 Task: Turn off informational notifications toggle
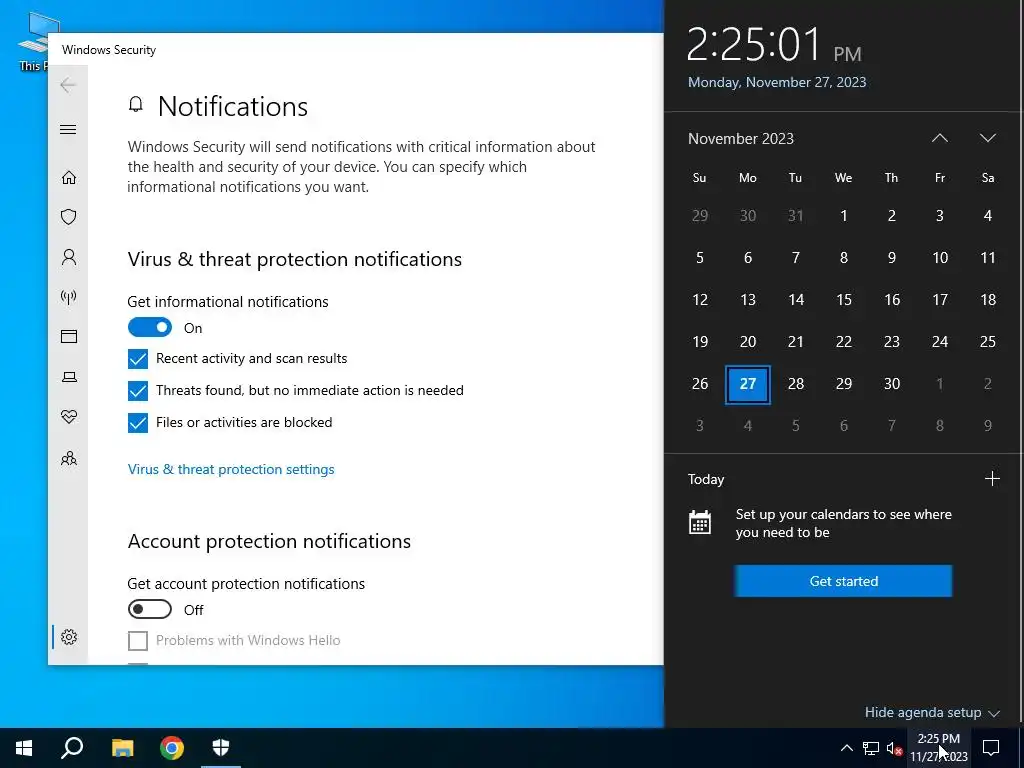point(150,328)
